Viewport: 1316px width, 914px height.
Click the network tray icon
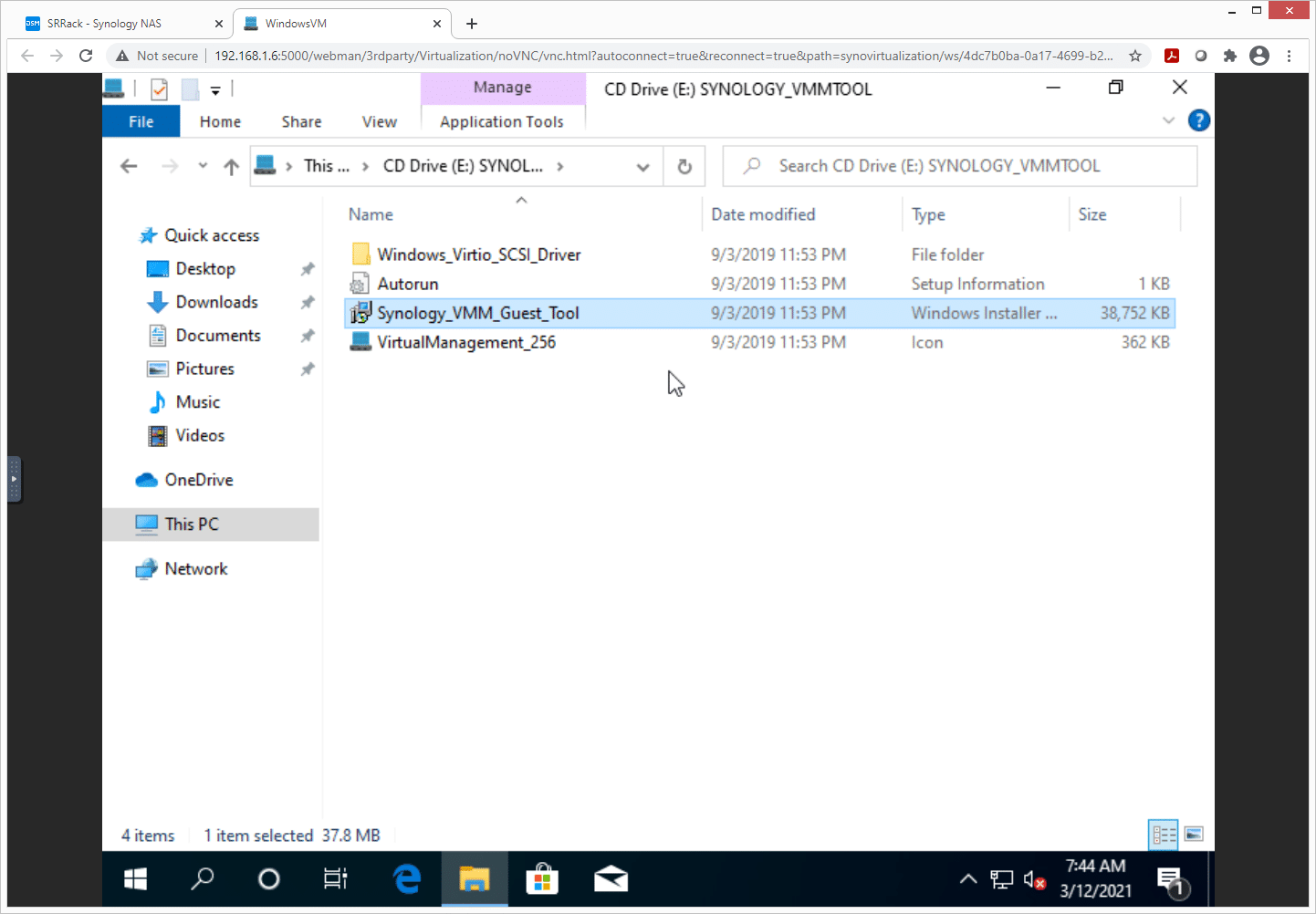tap(1001, 879)
